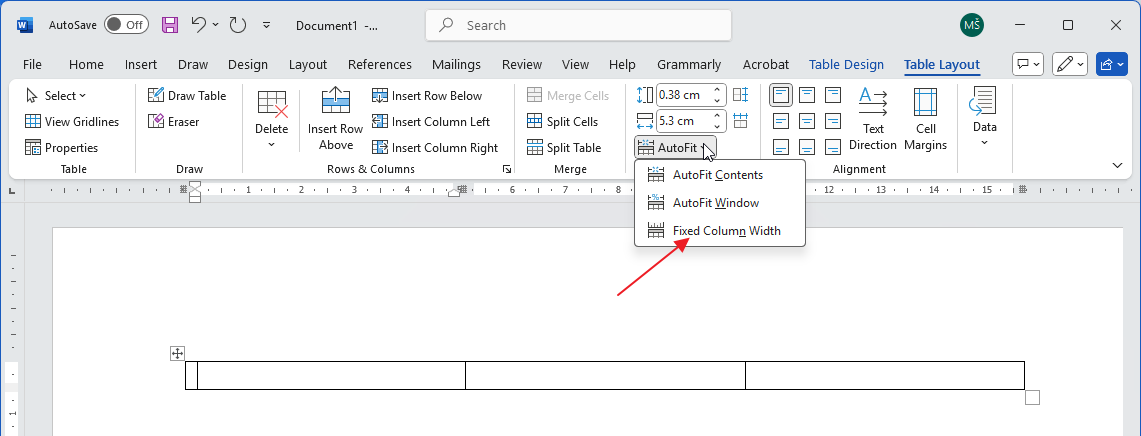
Task: Open Rows & Columns dialog launcher
Action: coord(506,170)
